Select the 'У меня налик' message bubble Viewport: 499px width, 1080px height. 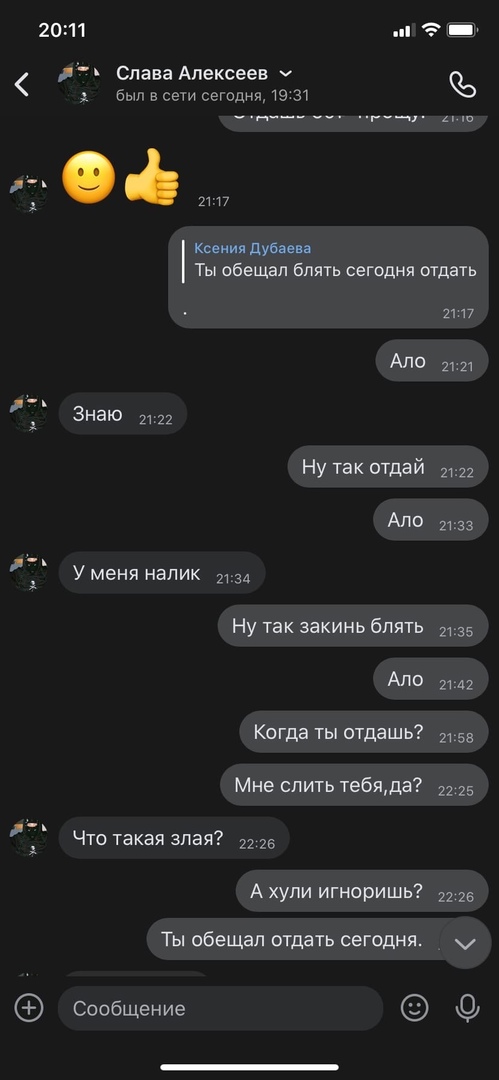(x=161, y=573)
